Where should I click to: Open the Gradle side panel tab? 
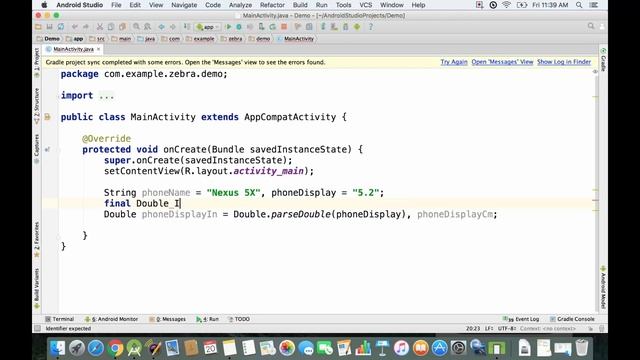coord(603,60)
